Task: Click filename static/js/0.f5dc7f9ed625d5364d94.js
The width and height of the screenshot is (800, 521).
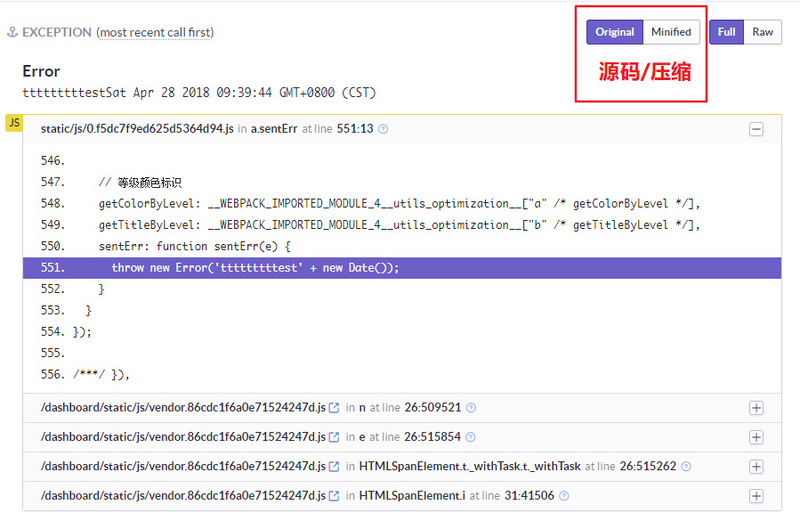Action: click(x=137, y=129)
